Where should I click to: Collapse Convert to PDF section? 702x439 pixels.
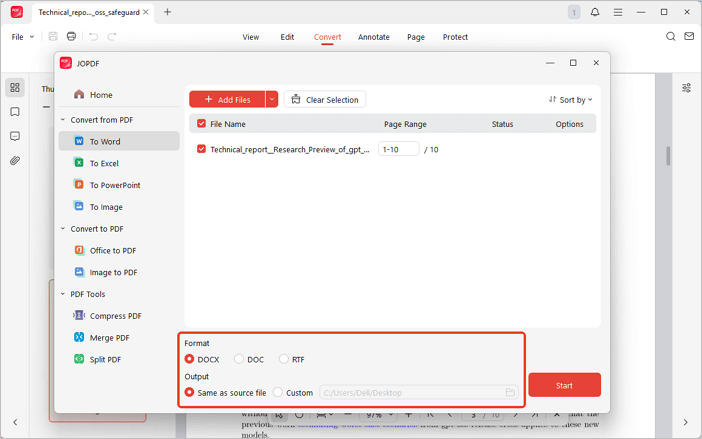63,228
